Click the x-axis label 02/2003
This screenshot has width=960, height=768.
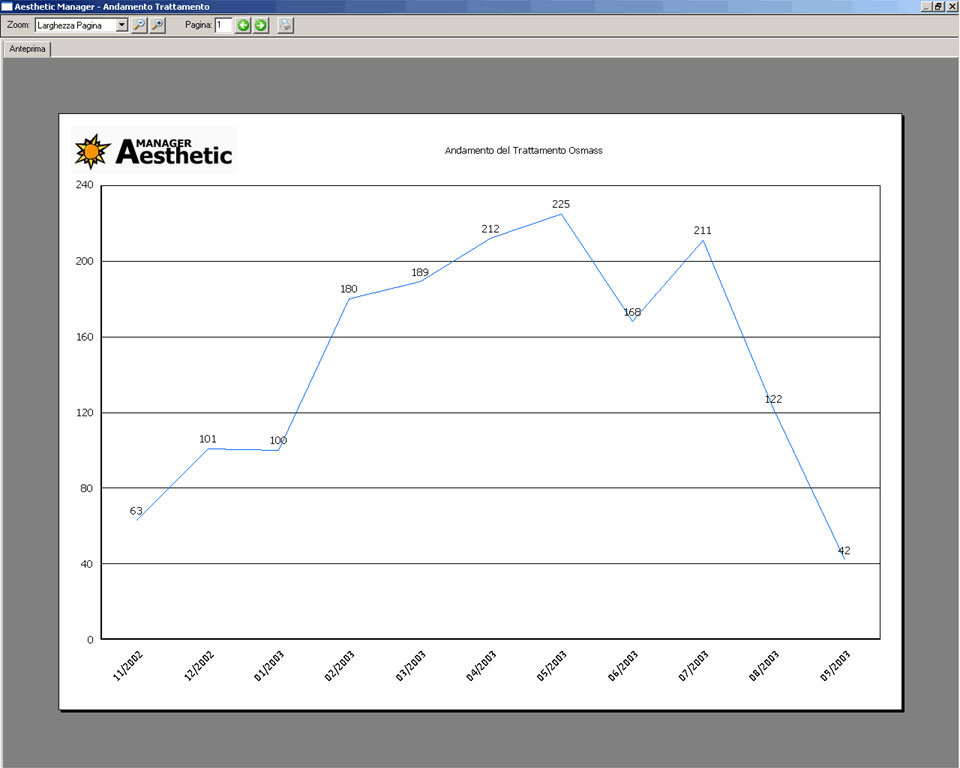(340, 666)
